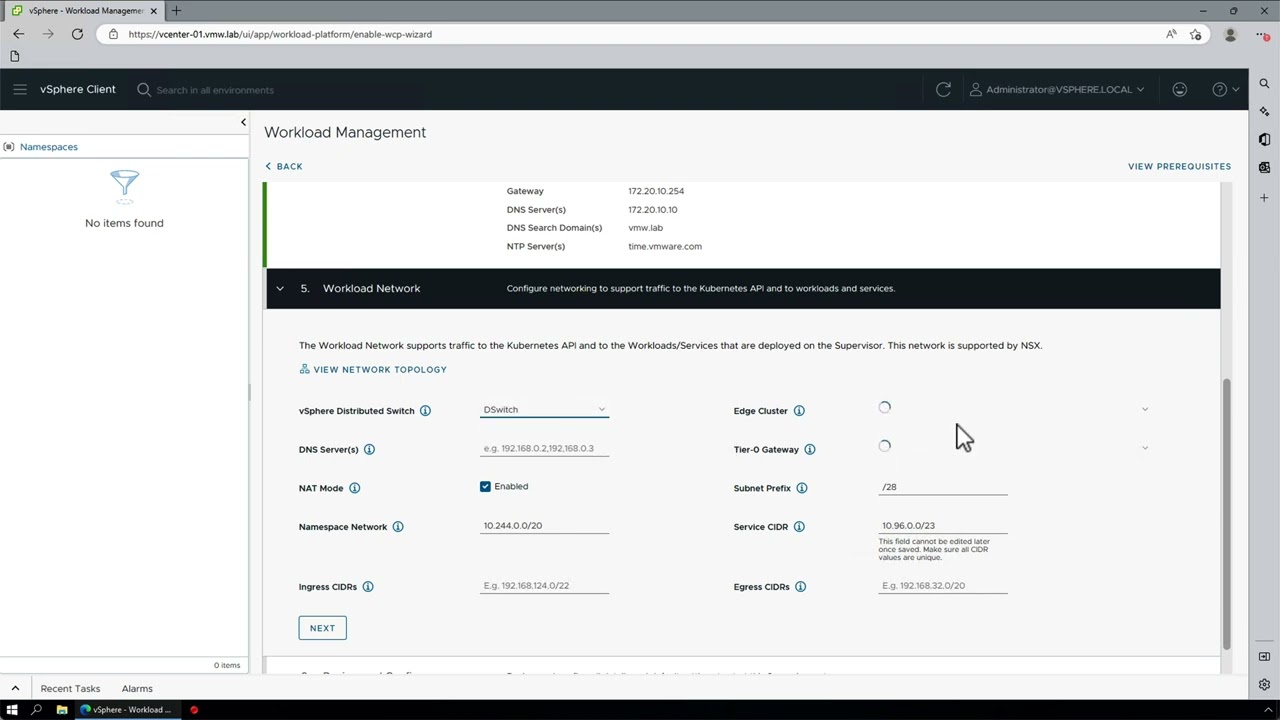Select Namespaces in the left panel
The image size is (1280, 720).
pyautogui.click(x=48, y=147)
